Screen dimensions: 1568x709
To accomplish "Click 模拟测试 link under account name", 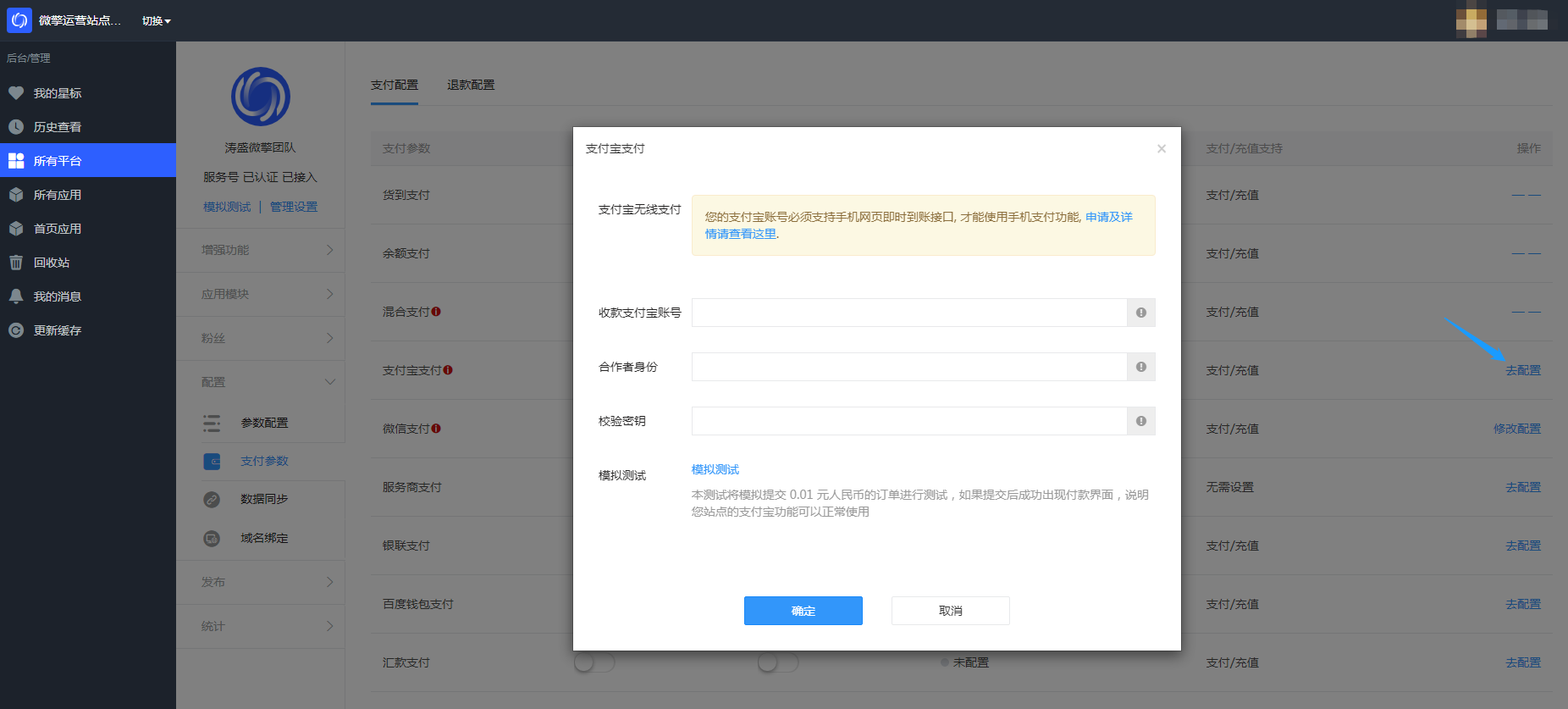I will point(227,207).
